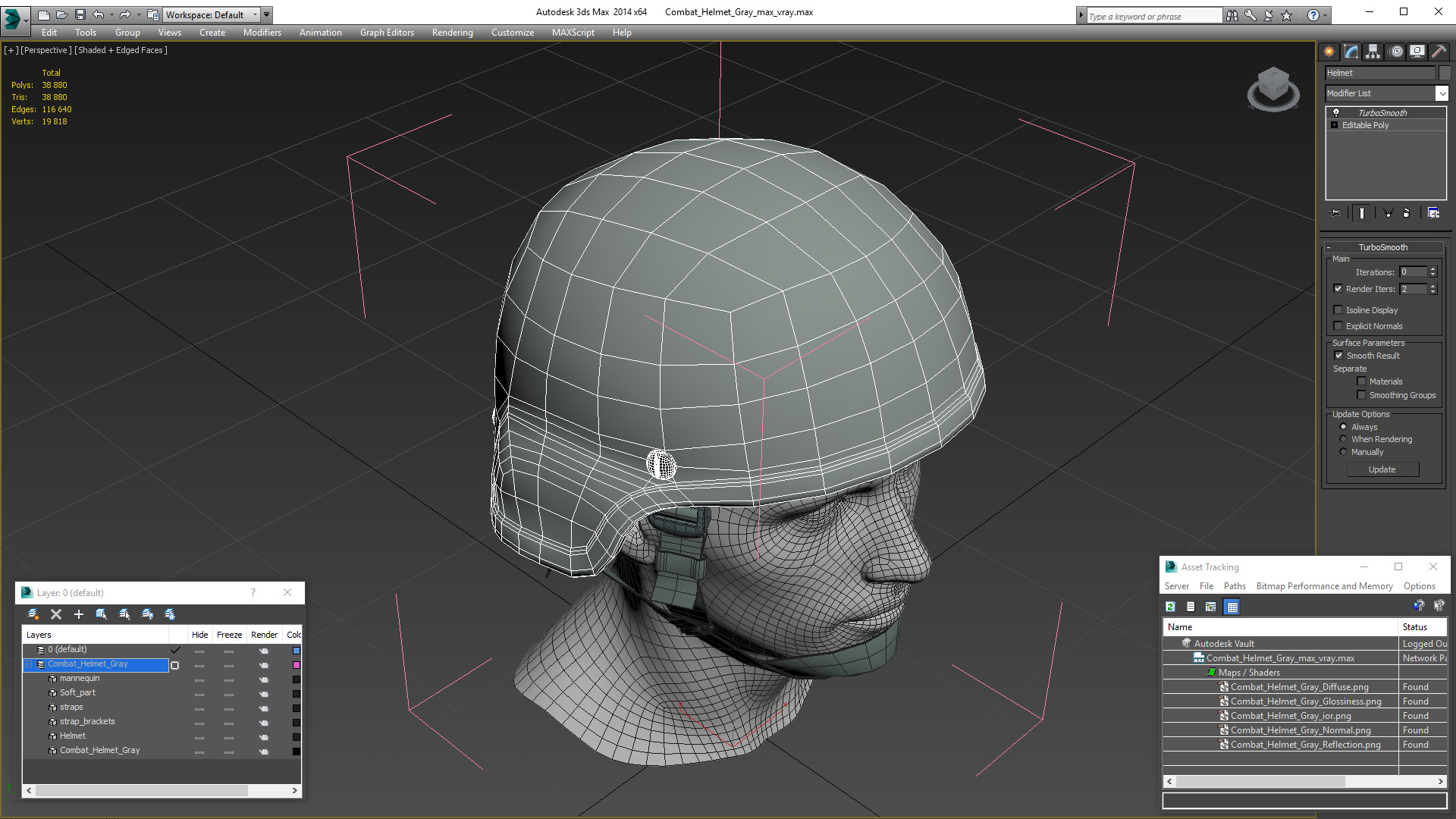Open the Utilities hammer panel
This screenshot has height=819, width=1456.
point(1439,52)
